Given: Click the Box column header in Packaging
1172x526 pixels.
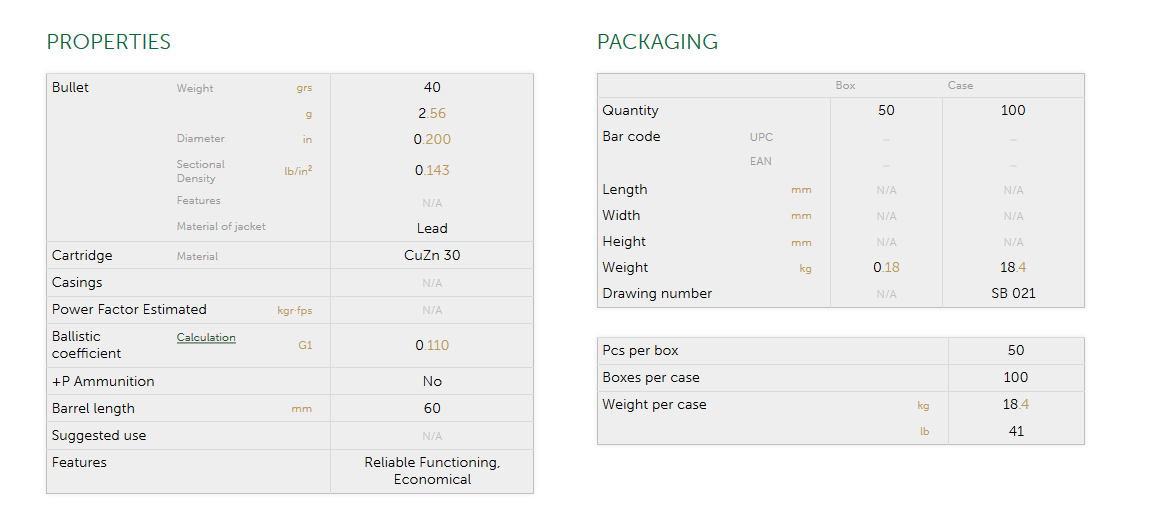Looking at the screenshot, I should (x=845, y=86).
